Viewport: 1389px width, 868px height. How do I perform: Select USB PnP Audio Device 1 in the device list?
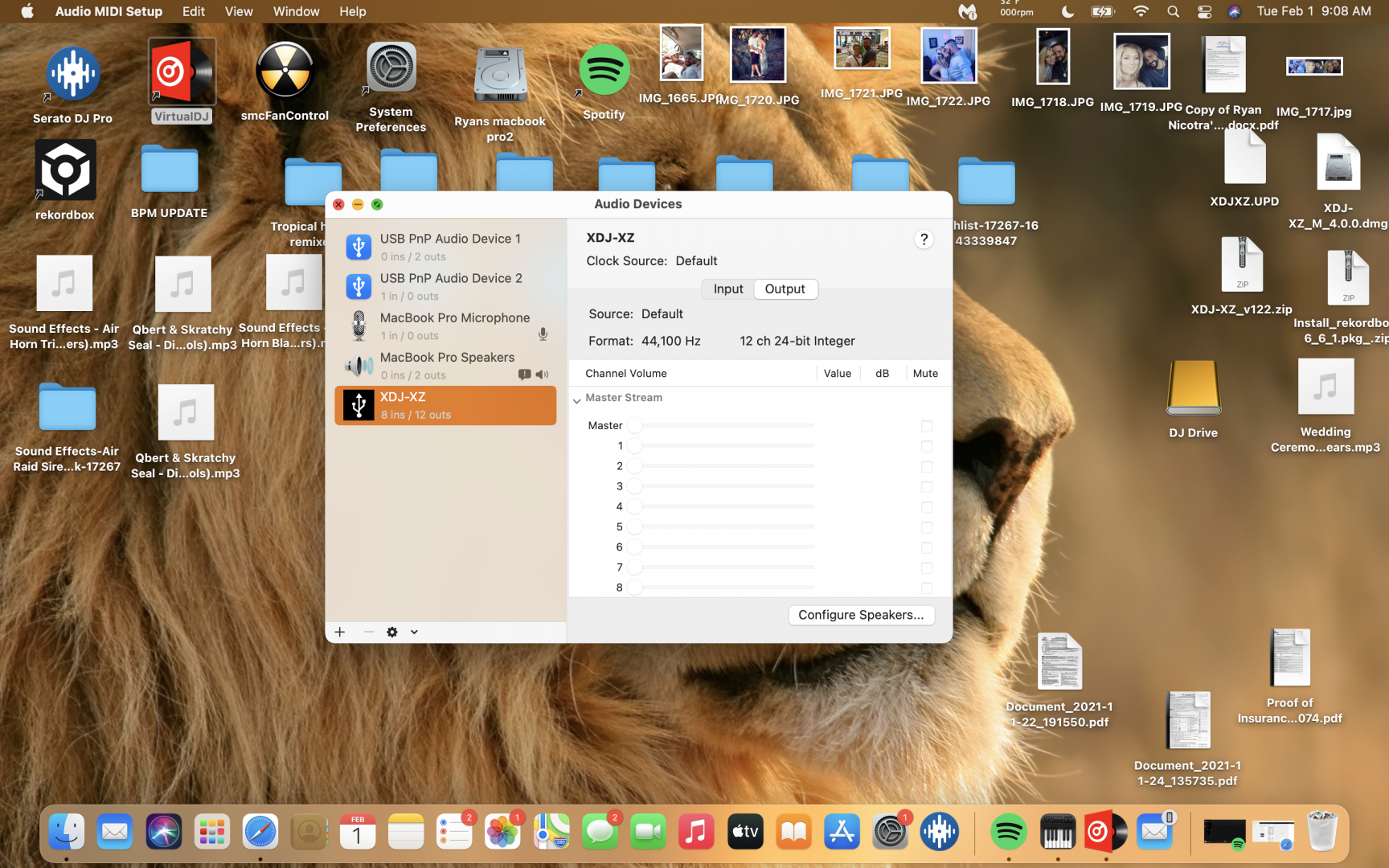point(445,247)
